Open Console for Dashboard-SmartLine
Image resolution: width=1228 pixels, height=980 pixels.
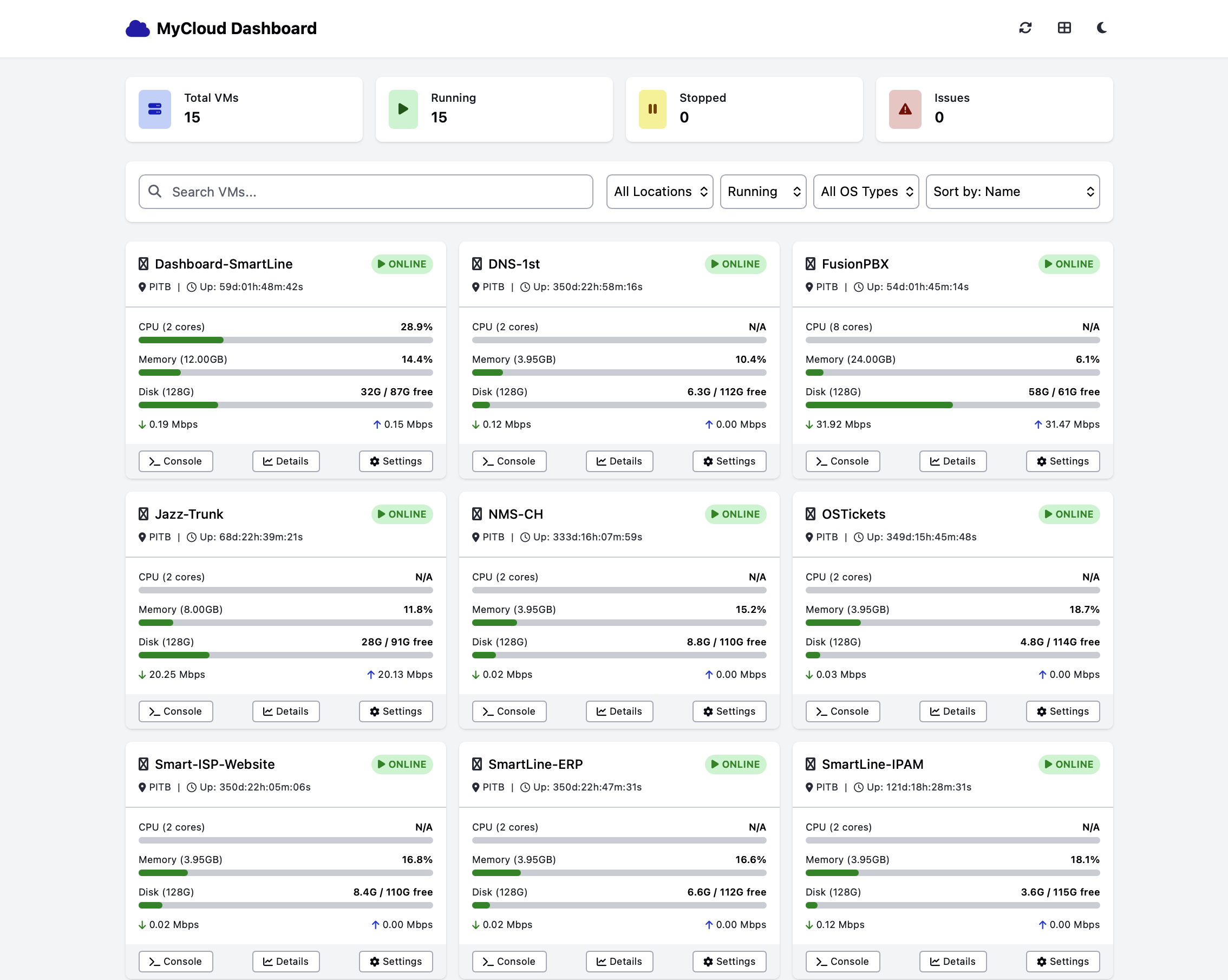click(x=175, y=461)
